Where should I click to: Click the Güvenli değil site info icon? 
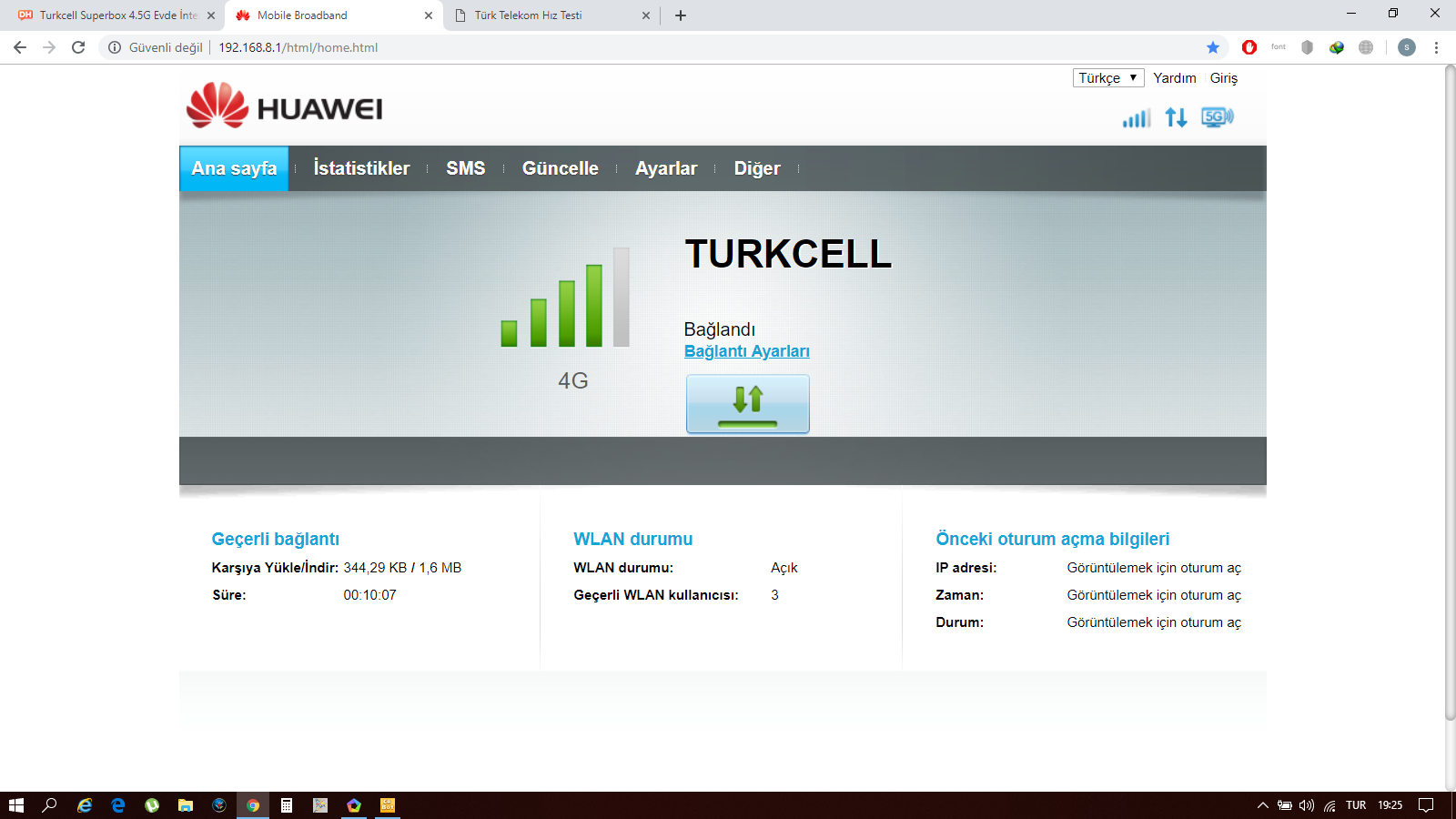(115, 47)
